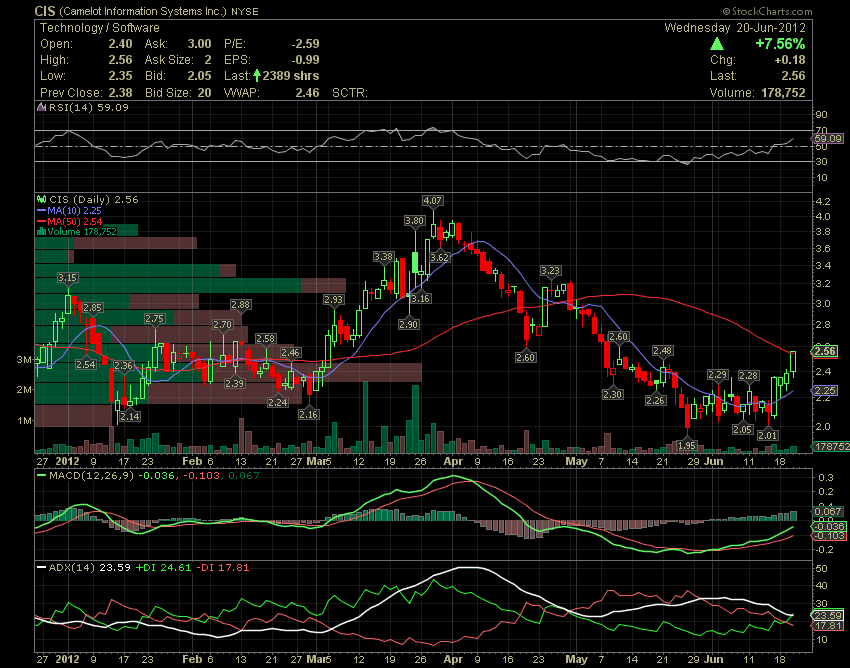Click the MA(10) 2.25 legend entry
This screenshot has width=850, height=668.
74,210
